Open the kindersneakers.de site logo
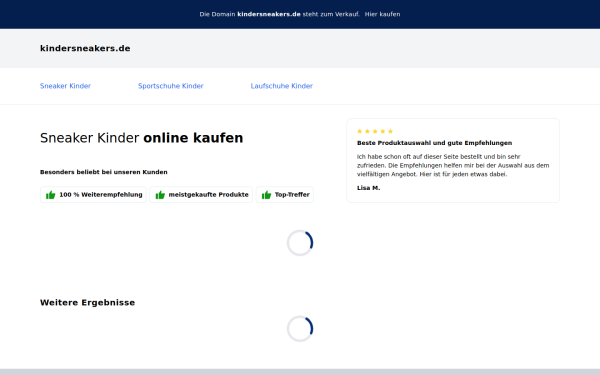The width and height of the screenshot is (600, 375). pos(85,48)
